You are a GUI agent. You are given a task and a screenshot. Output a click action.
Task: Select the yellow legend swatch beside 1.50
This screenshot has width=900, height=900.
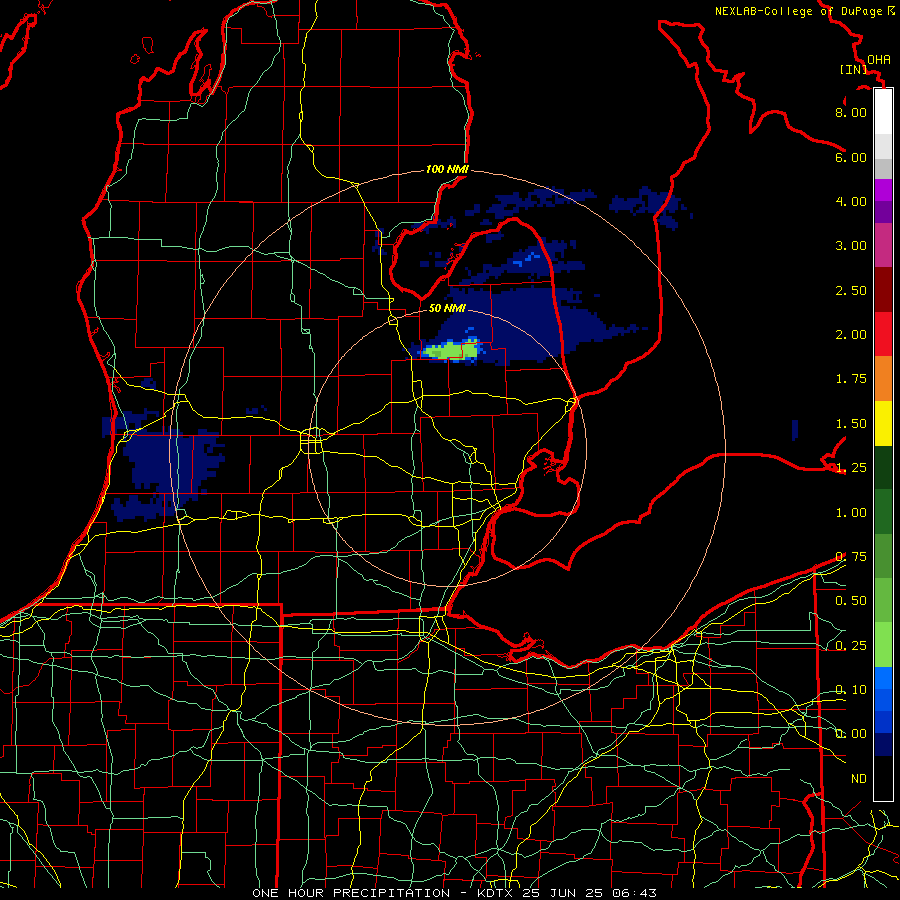(x=883, y=424)
